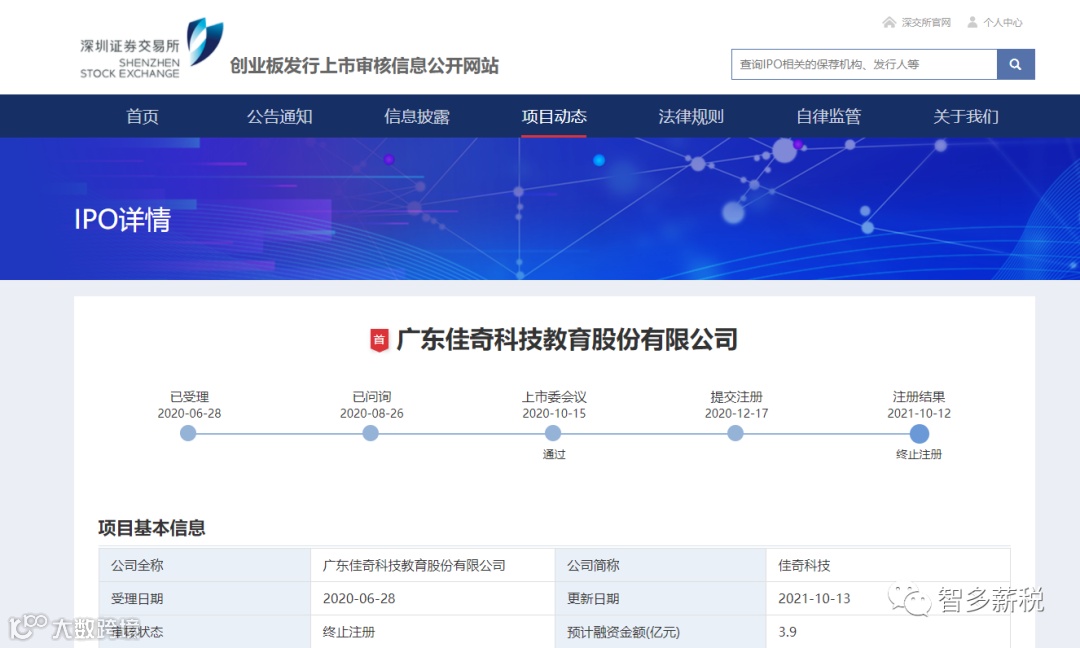The width and height of the screenshot is (1080, 648).
Task: Click the full company name table value
Action: click(414, 565)
